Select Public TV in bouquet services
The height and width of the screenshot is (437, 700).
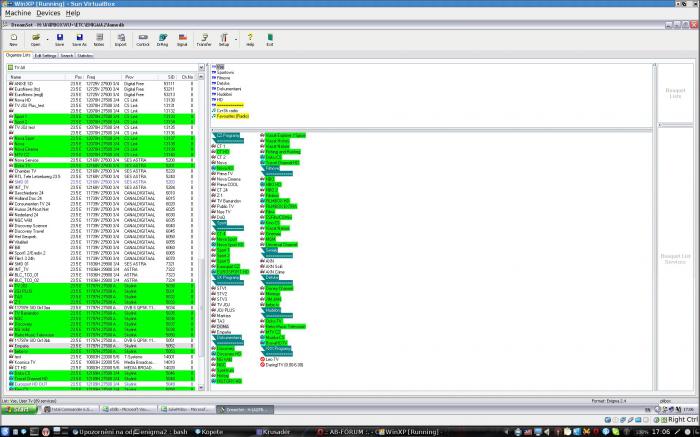point(225,206)
